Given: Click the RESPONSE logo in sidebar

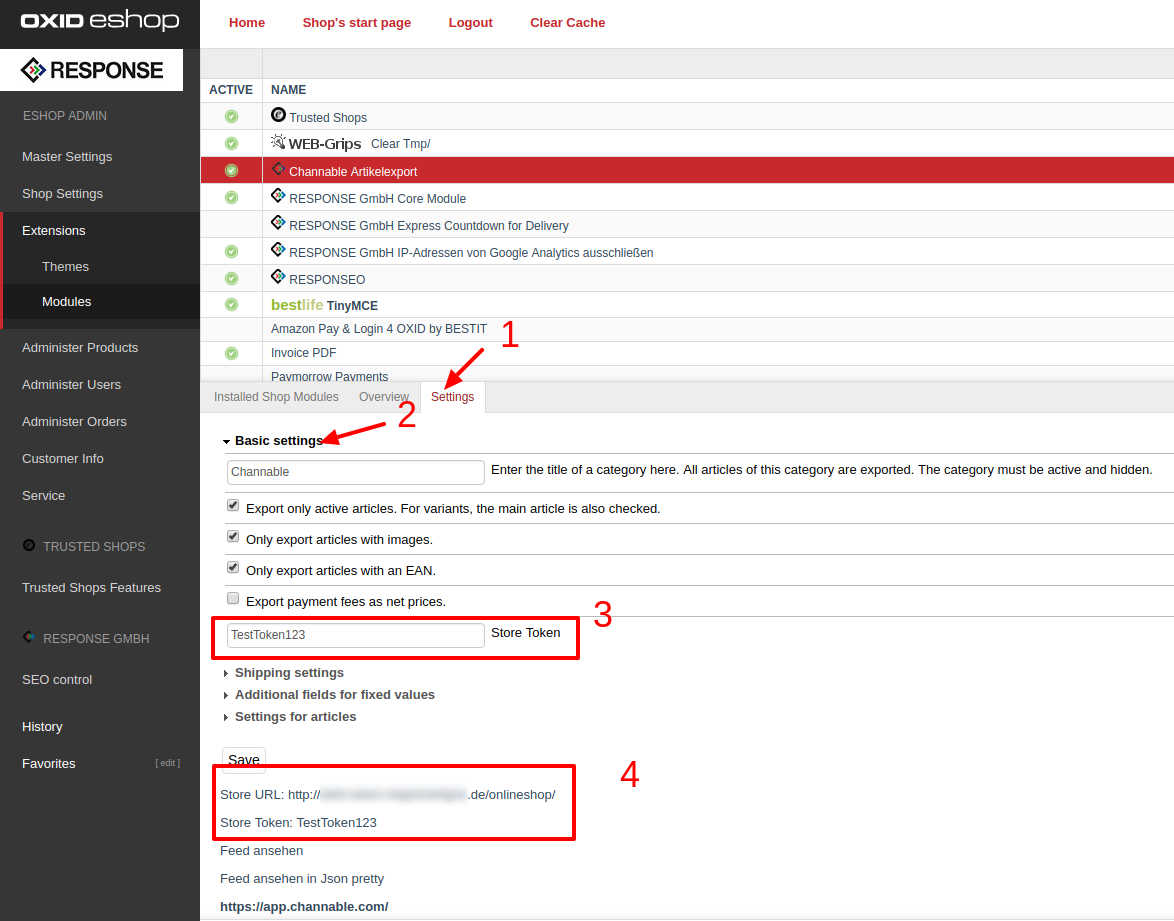Looking at the screenshot, I should point(91,70).
